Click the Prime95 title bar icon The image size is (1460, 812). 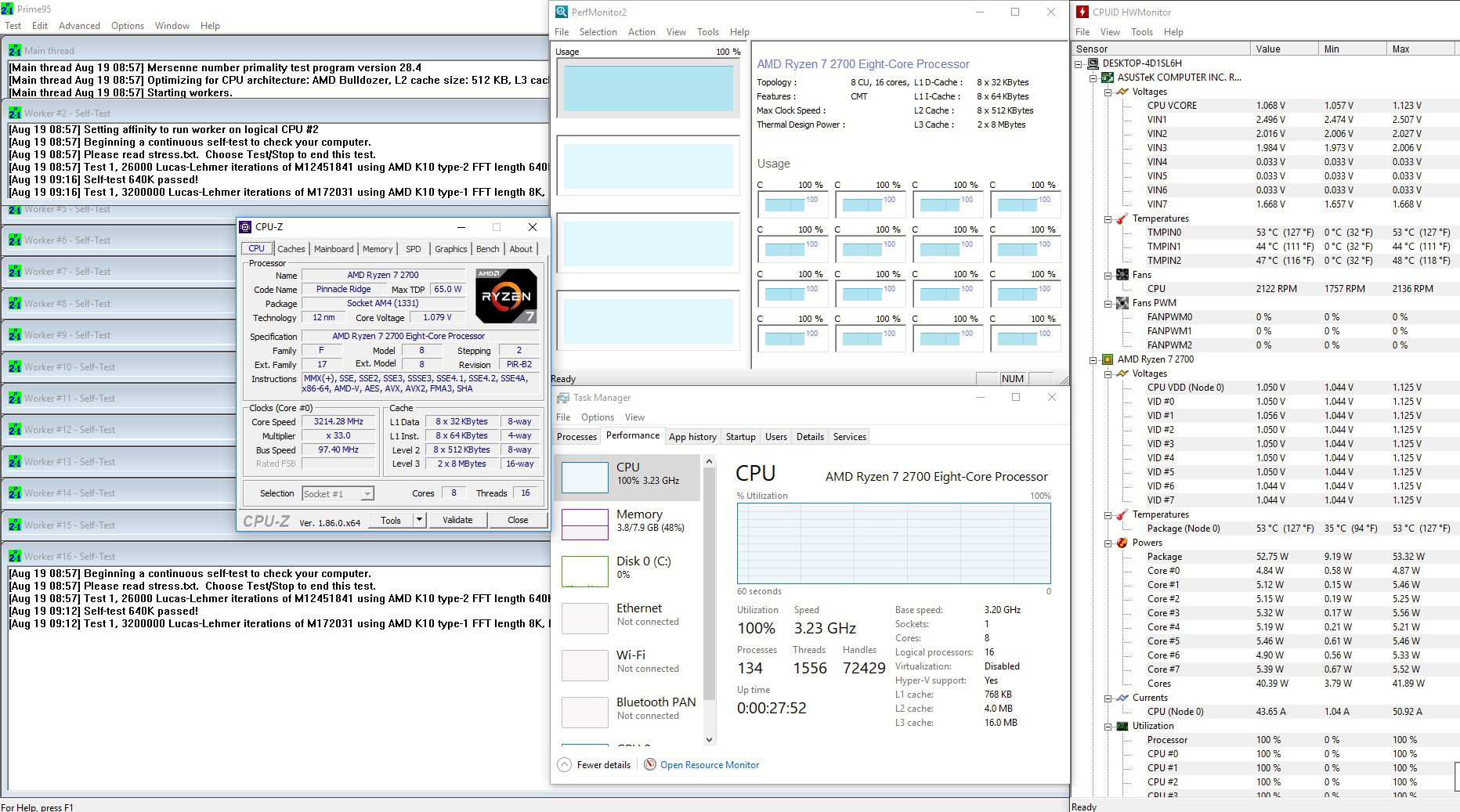[x=8, y=9]
